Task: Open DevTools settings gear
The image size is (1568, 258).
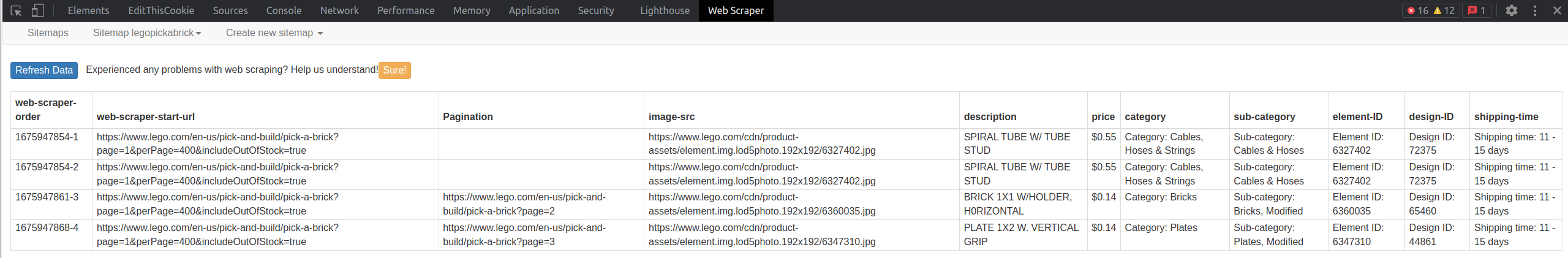Action: tap(1511, 10)
